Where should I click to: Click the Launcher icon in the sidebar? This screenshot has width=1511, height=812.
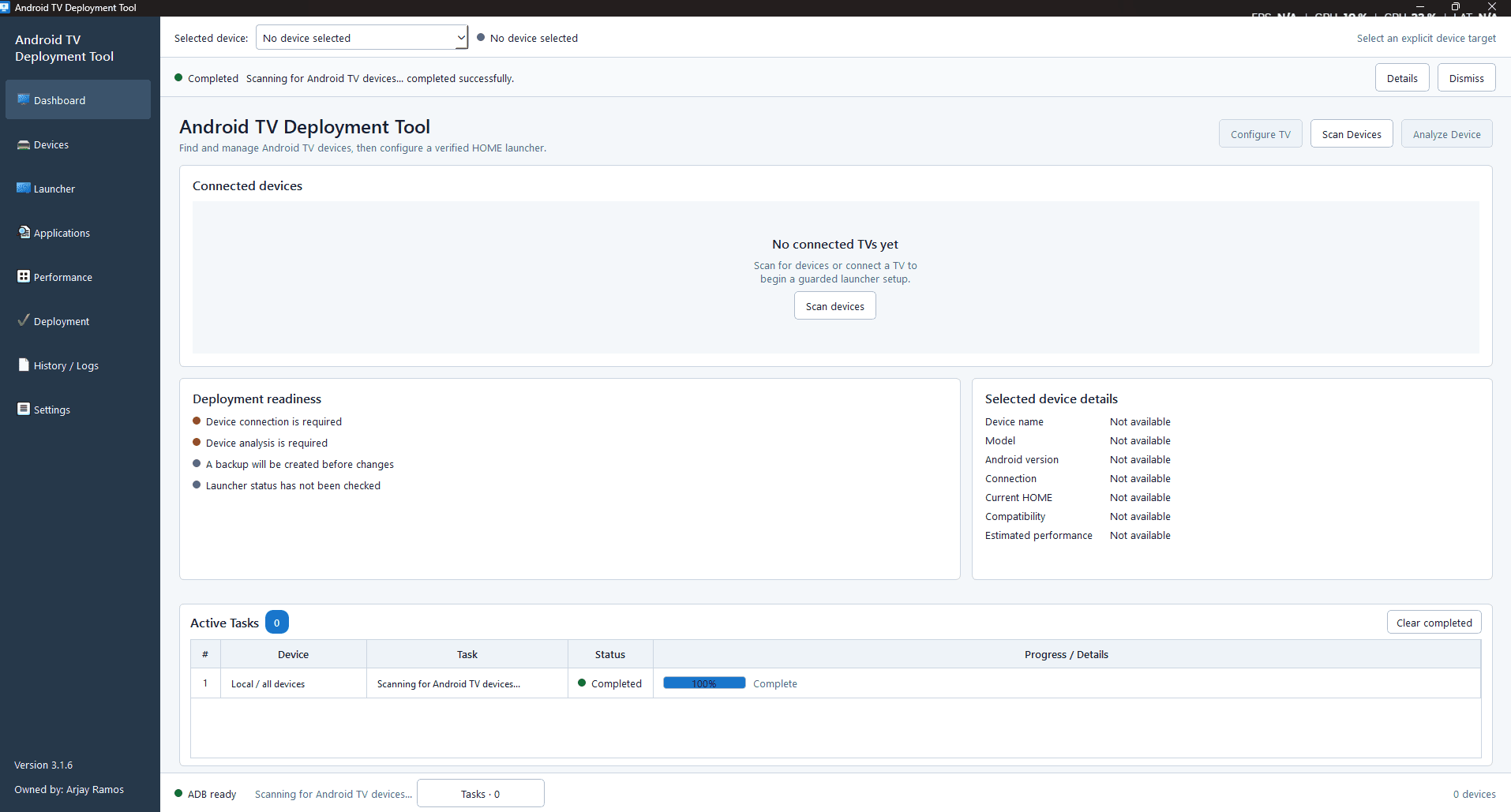pyautogui.click(x=24, y=188)
